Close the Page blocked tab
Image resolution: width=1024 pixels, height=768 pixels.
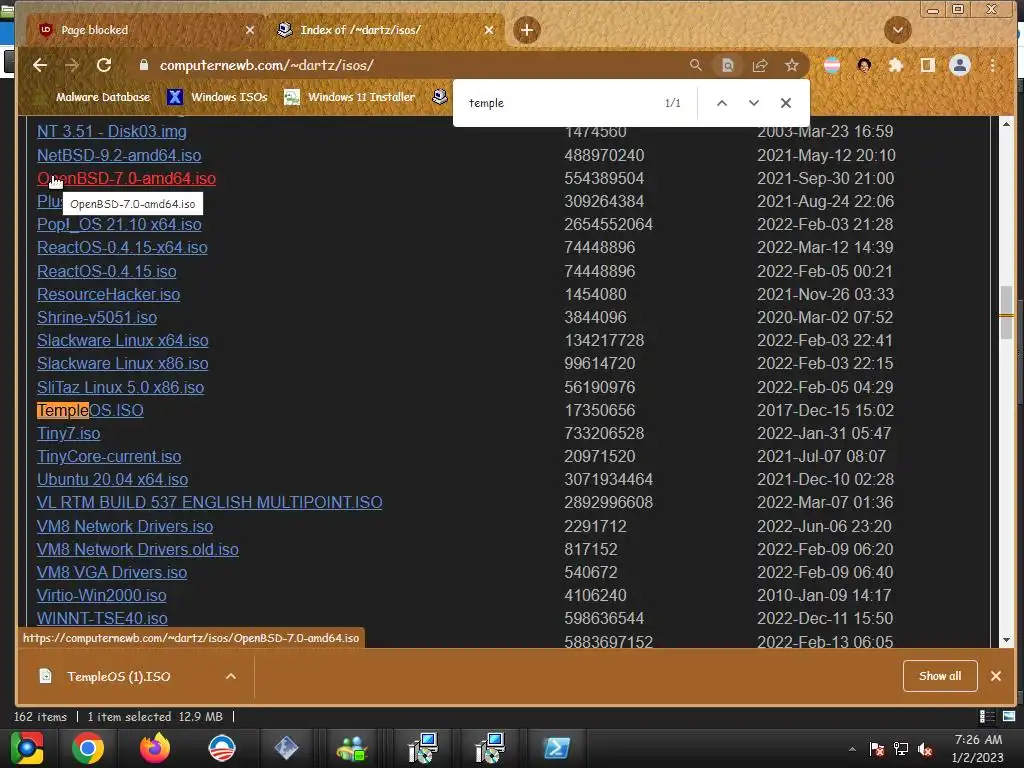coord(249,30)
